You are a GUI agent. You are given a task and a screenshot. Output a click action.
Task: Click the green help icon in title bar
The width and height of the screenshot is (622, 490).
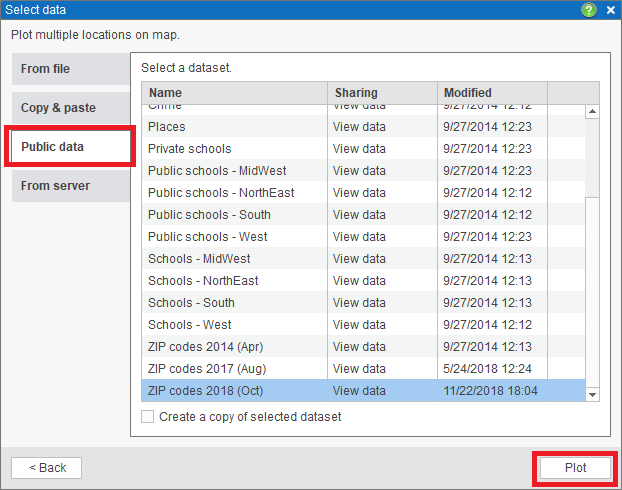point(589,10)
